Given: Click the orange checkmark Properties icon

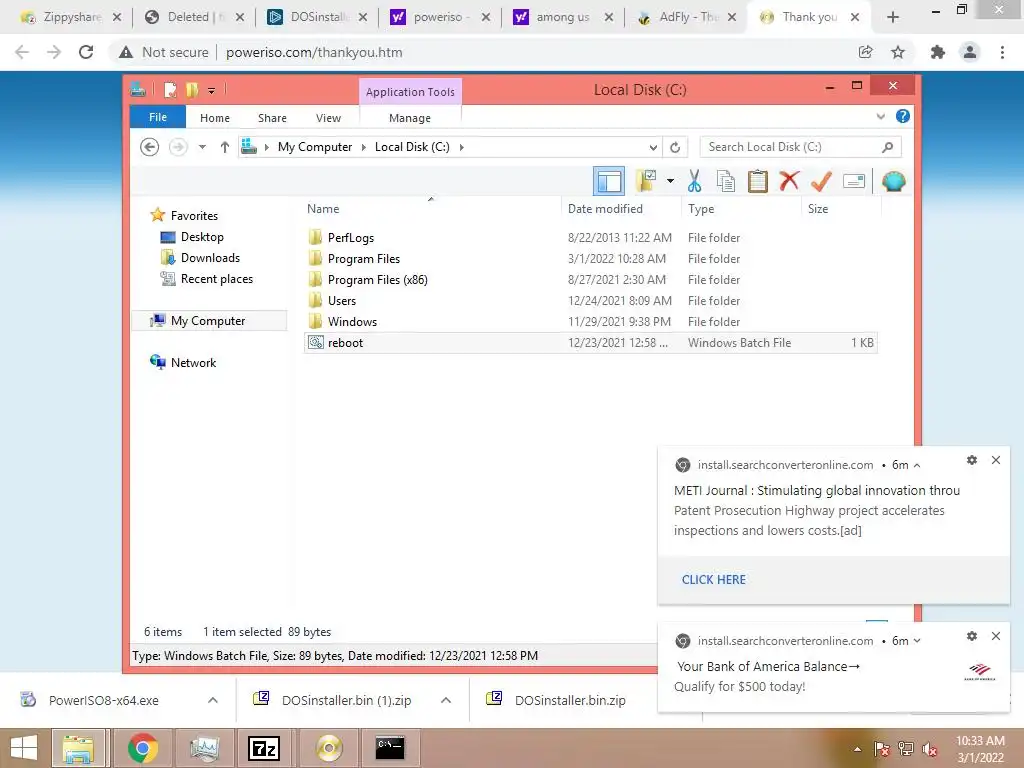Looking at the screenshot, I should 821,181.
